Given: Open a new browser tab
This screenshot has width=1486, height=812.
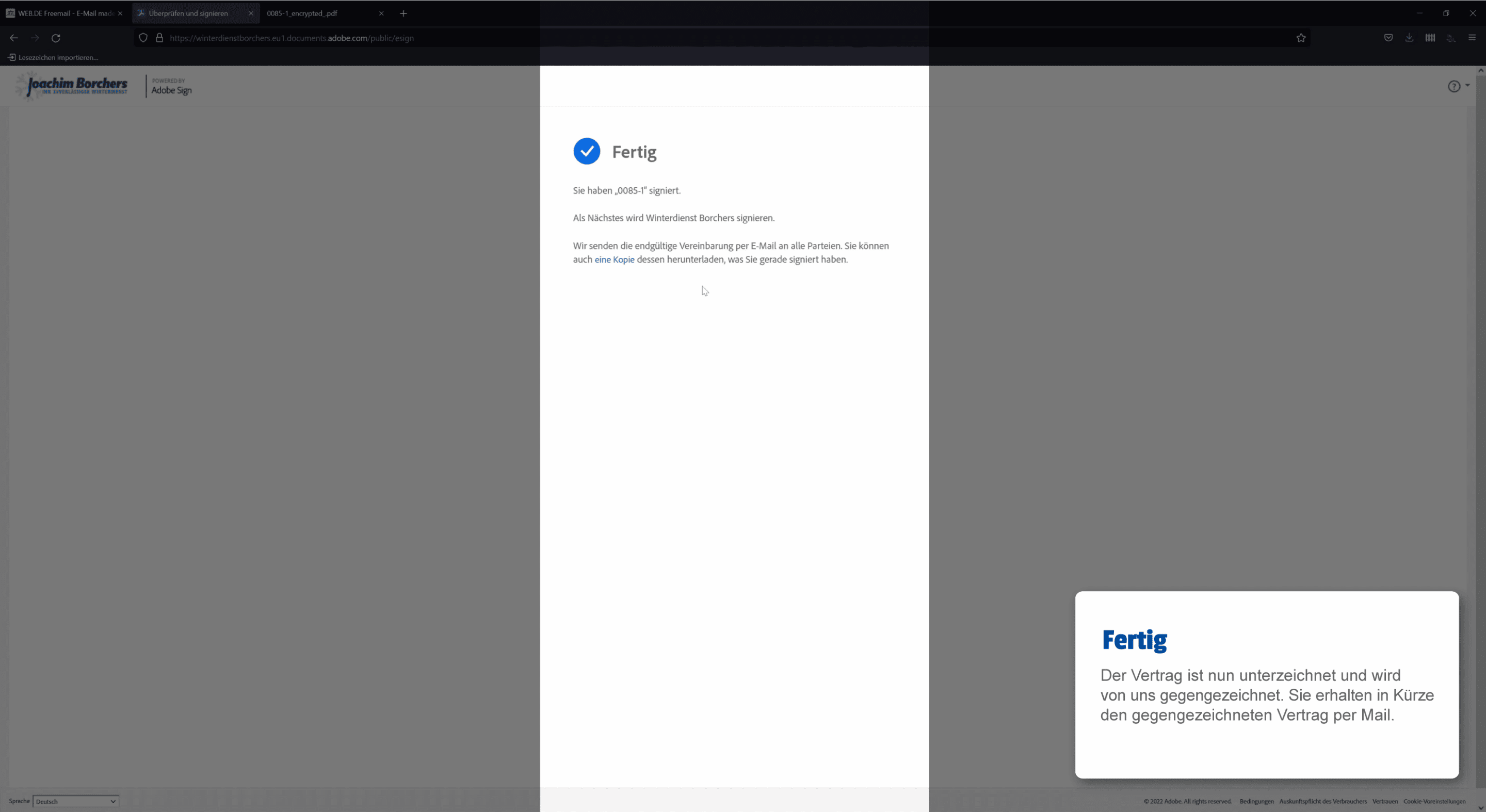Looking at the screenshot, I should pyautogui.click(x=403, y=13).
